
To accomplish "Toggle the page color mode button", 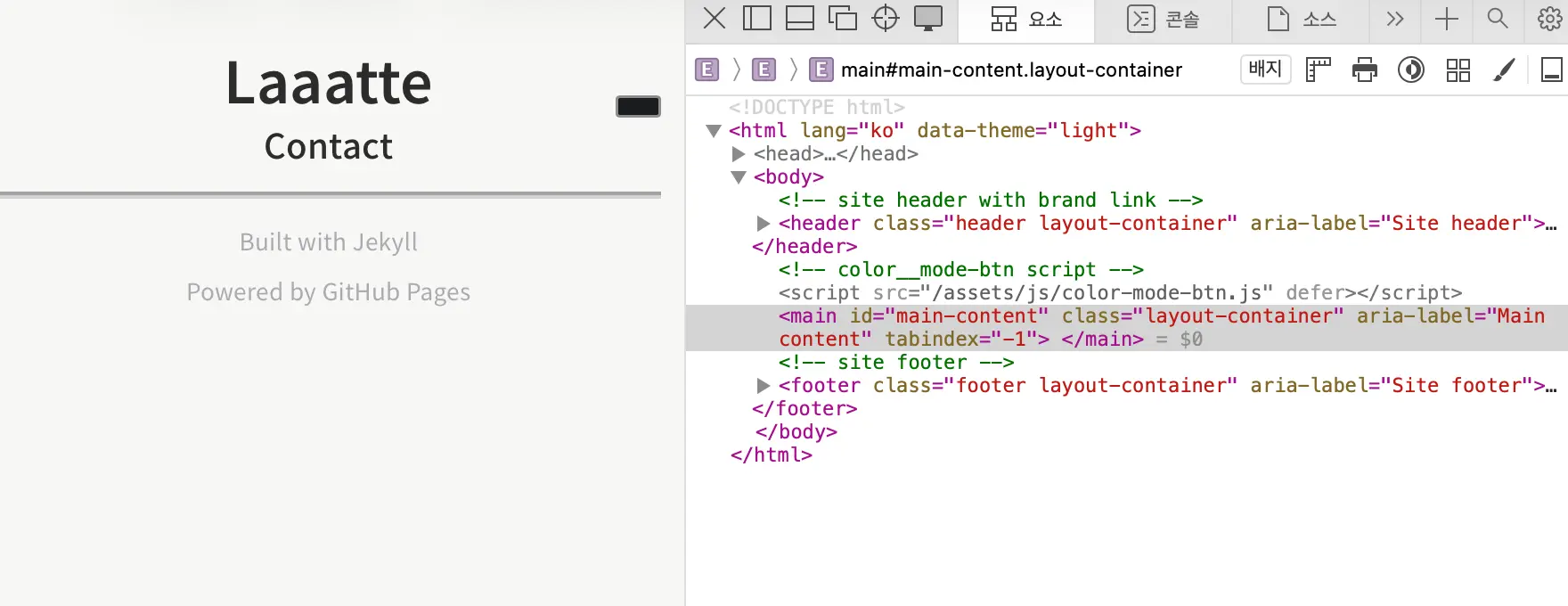I will pyautogui.click(x=638, y=106).
